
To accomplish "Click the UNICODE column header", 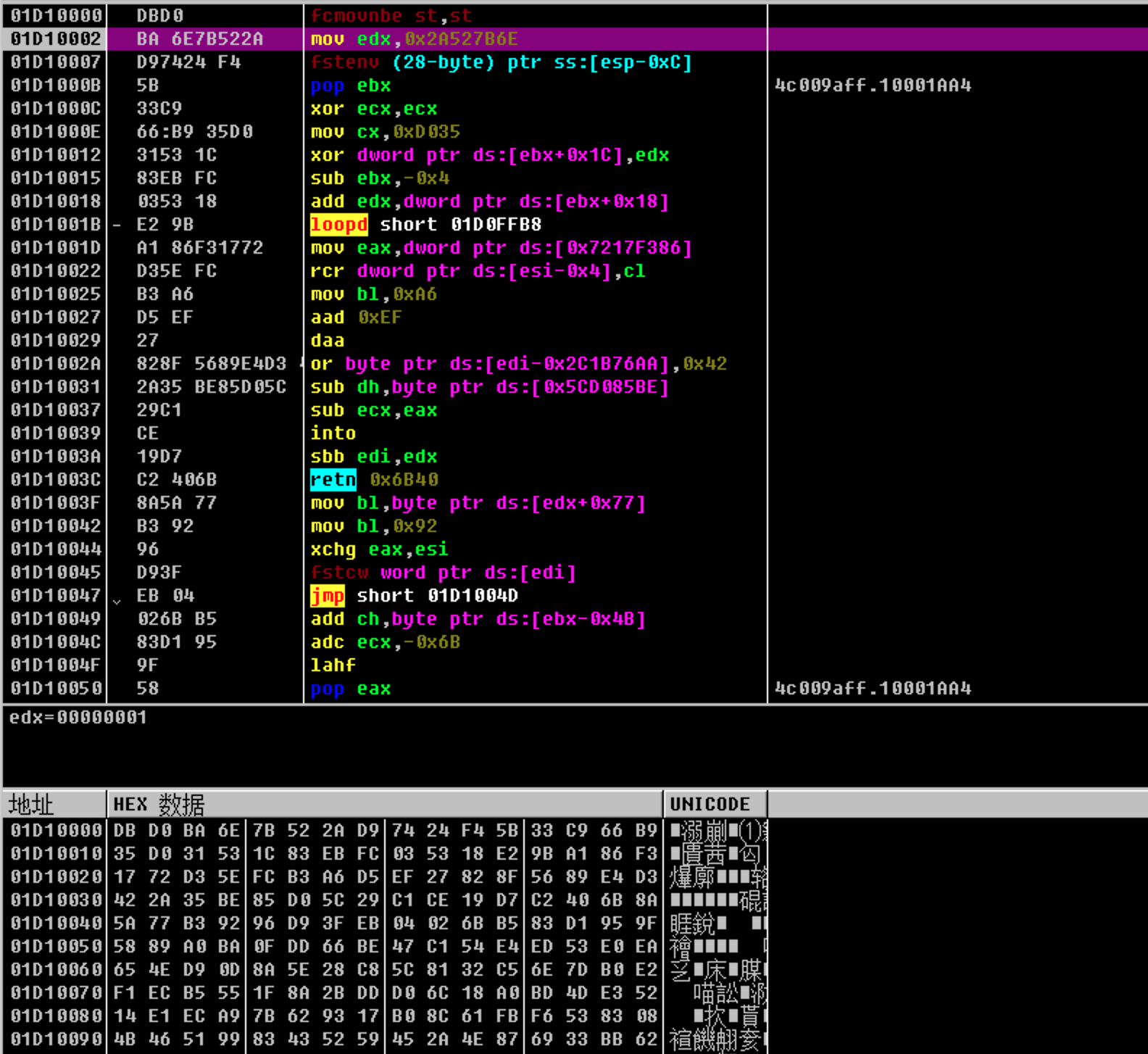I will 715,804.
